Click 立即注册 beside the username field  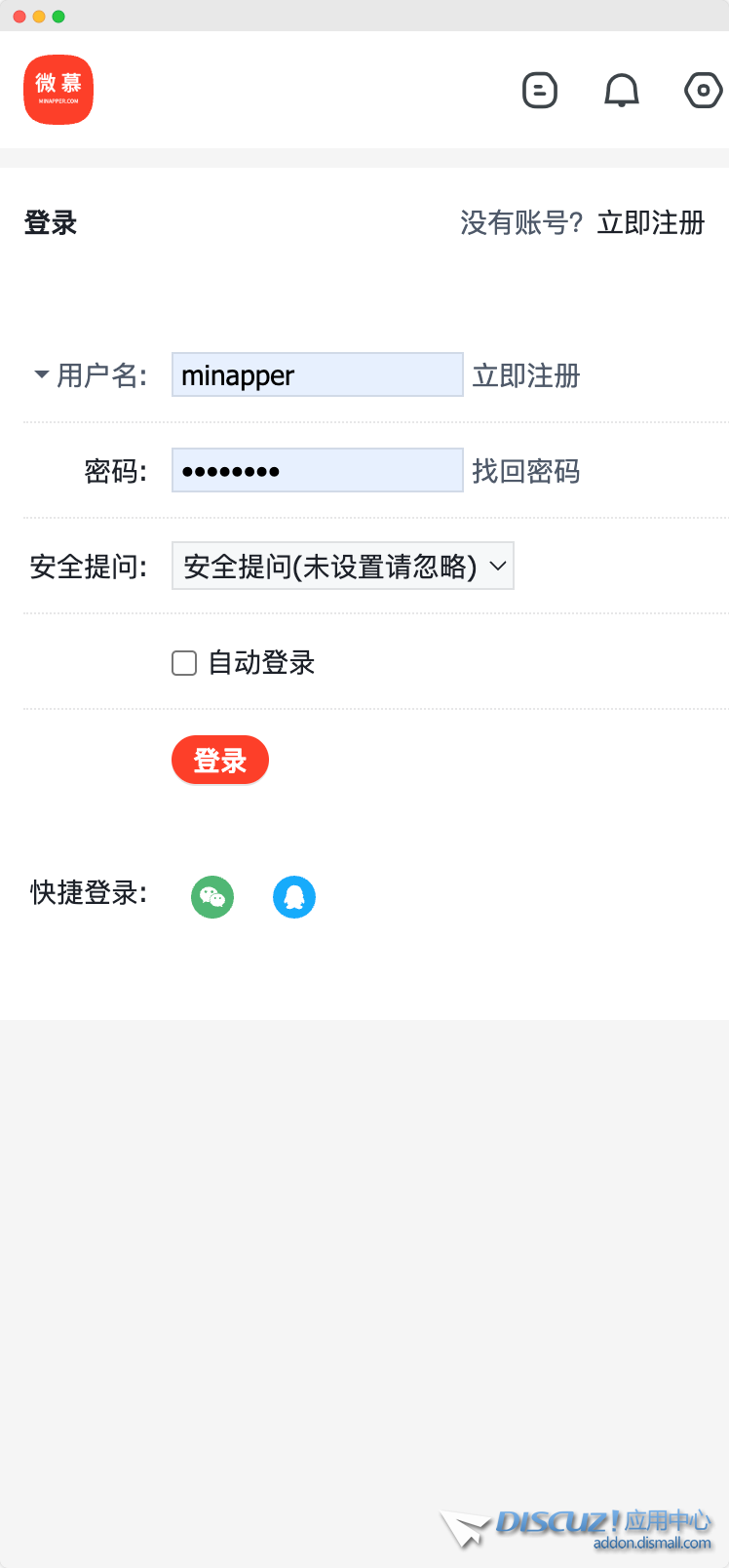click(526, 375)
